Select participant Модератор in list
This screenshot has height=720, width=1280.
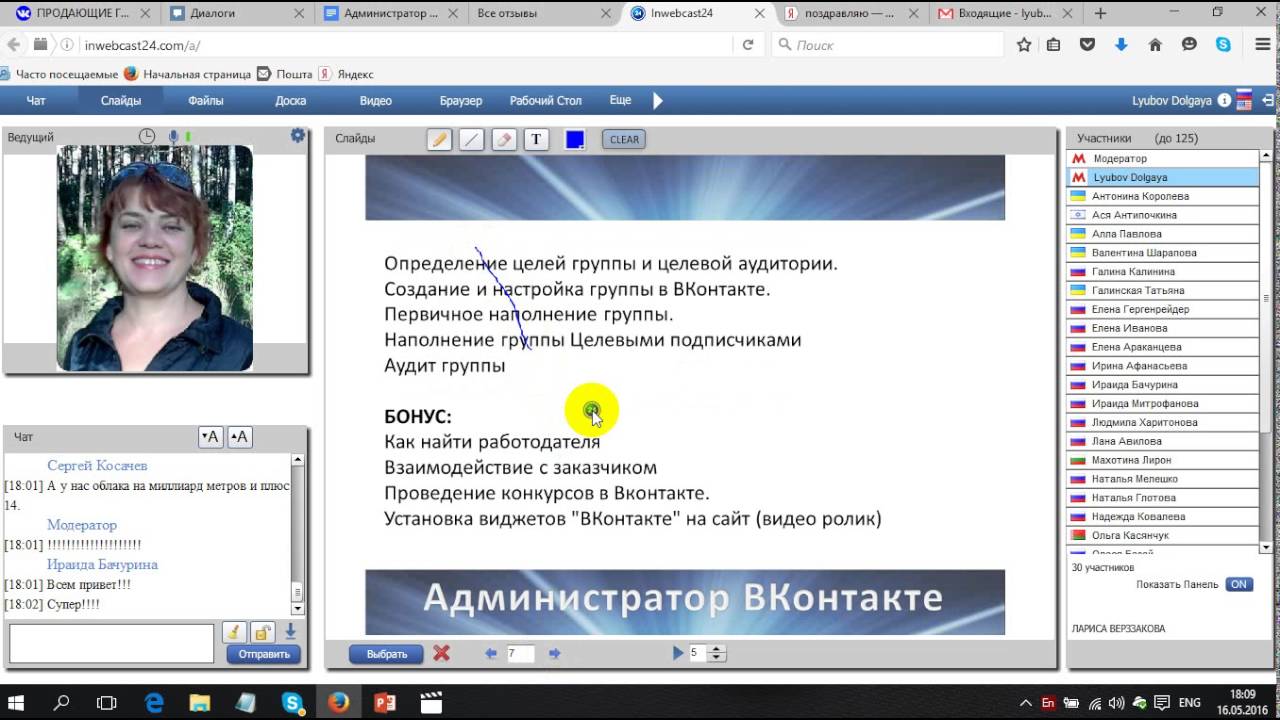click(x=1163, y=158)
